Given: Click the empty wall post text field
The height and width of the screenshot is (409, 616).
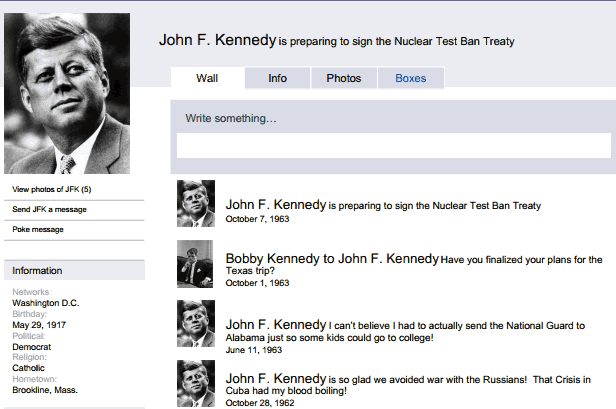Looking at the screenshot, I should (393, 146).
